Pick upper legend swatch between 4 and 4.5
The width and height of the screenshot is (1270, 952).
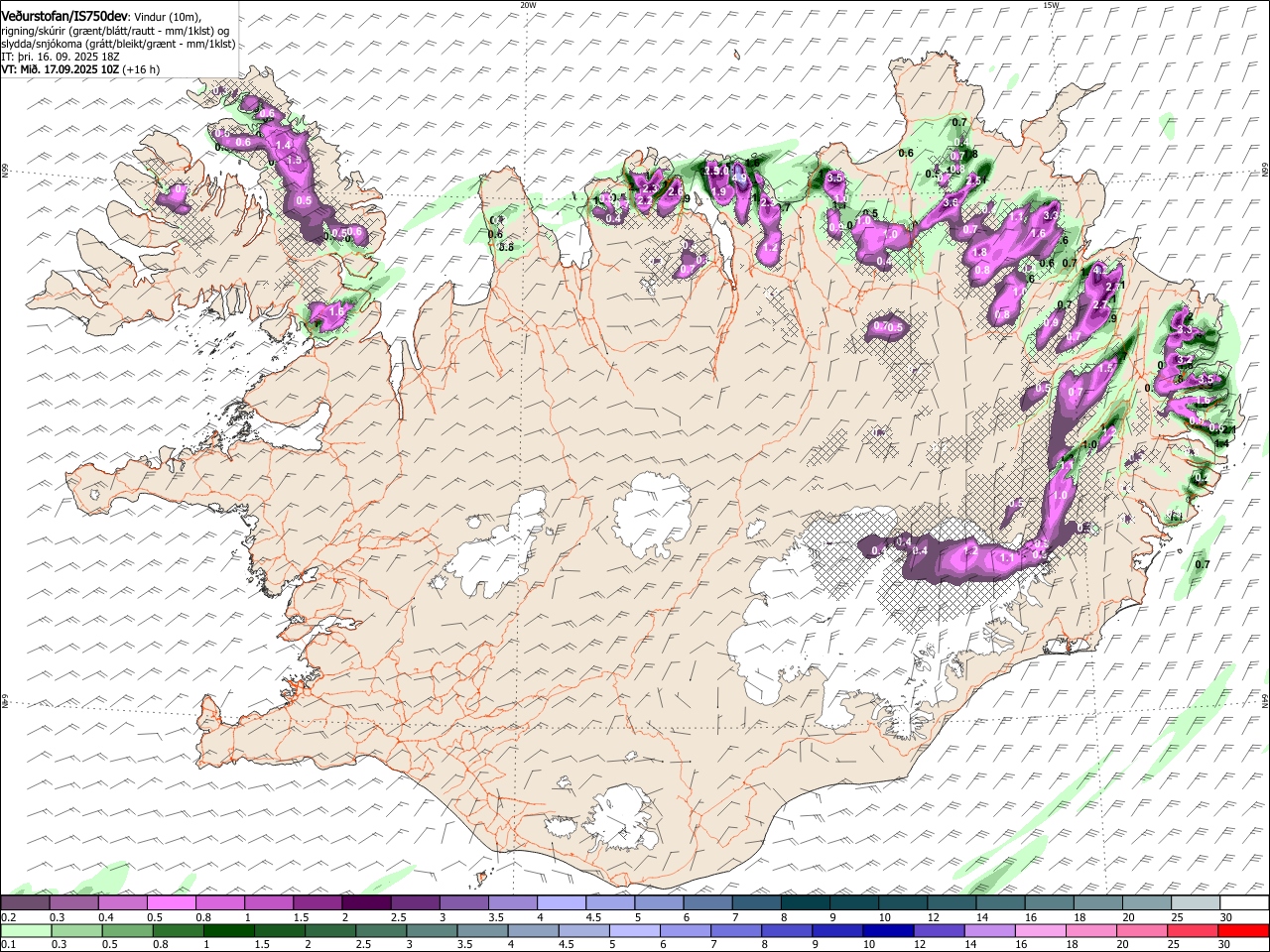(560, 903)
